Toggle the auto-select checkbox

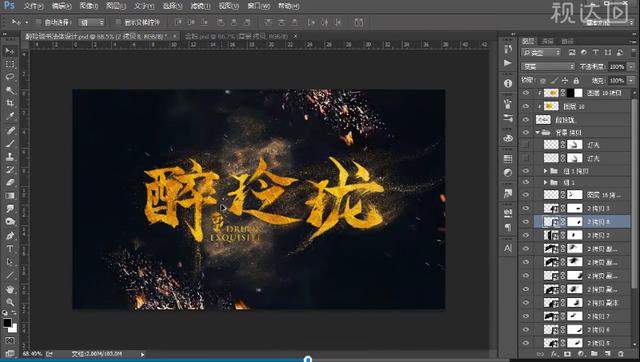coord(38,22)
